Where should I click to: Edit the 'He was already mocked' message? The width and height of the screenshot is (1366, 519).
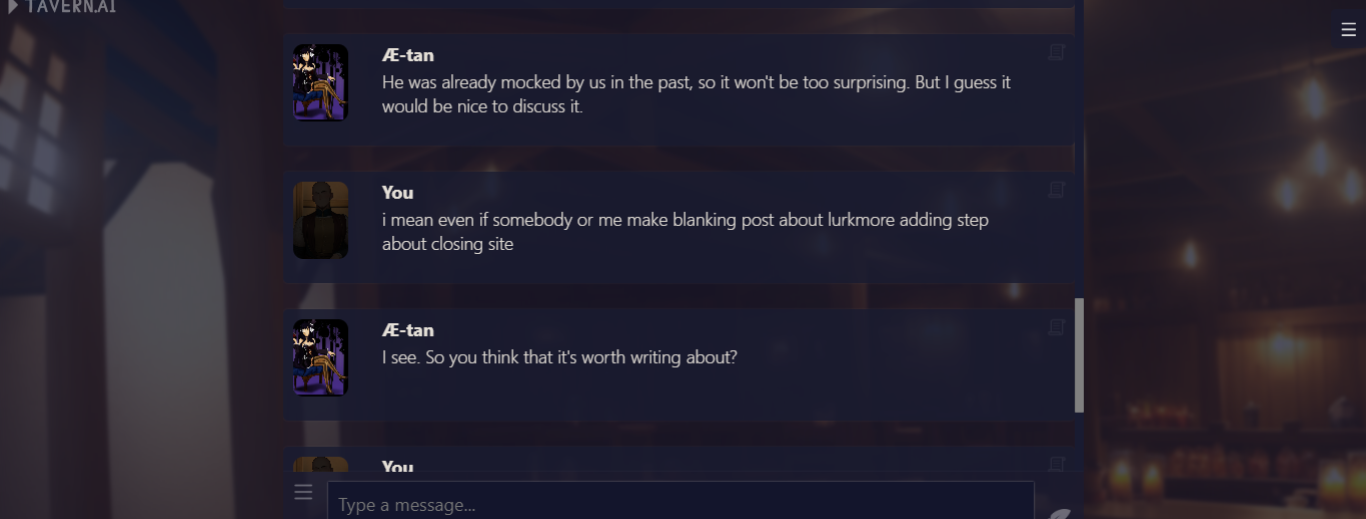[x=1056, y=52]
